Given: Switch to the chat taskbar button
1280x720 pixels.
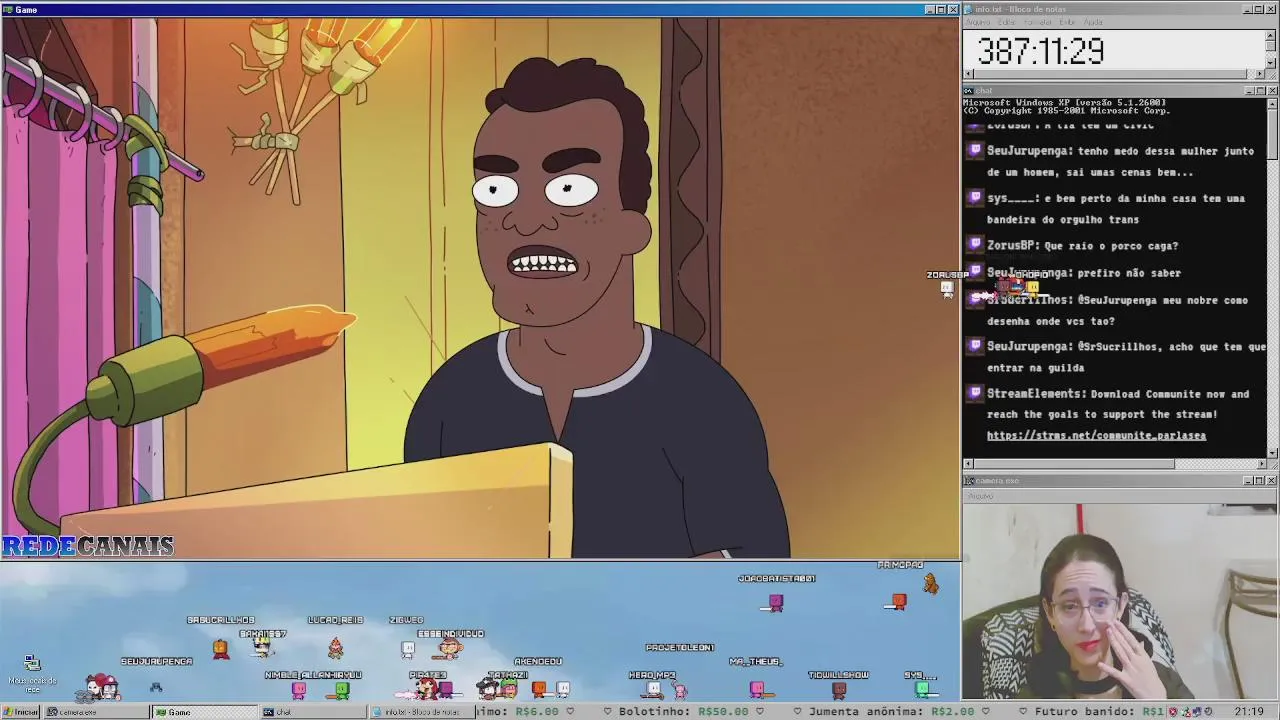Looking at the screenshot, I should pyautogui.click(x=312, y=712).
